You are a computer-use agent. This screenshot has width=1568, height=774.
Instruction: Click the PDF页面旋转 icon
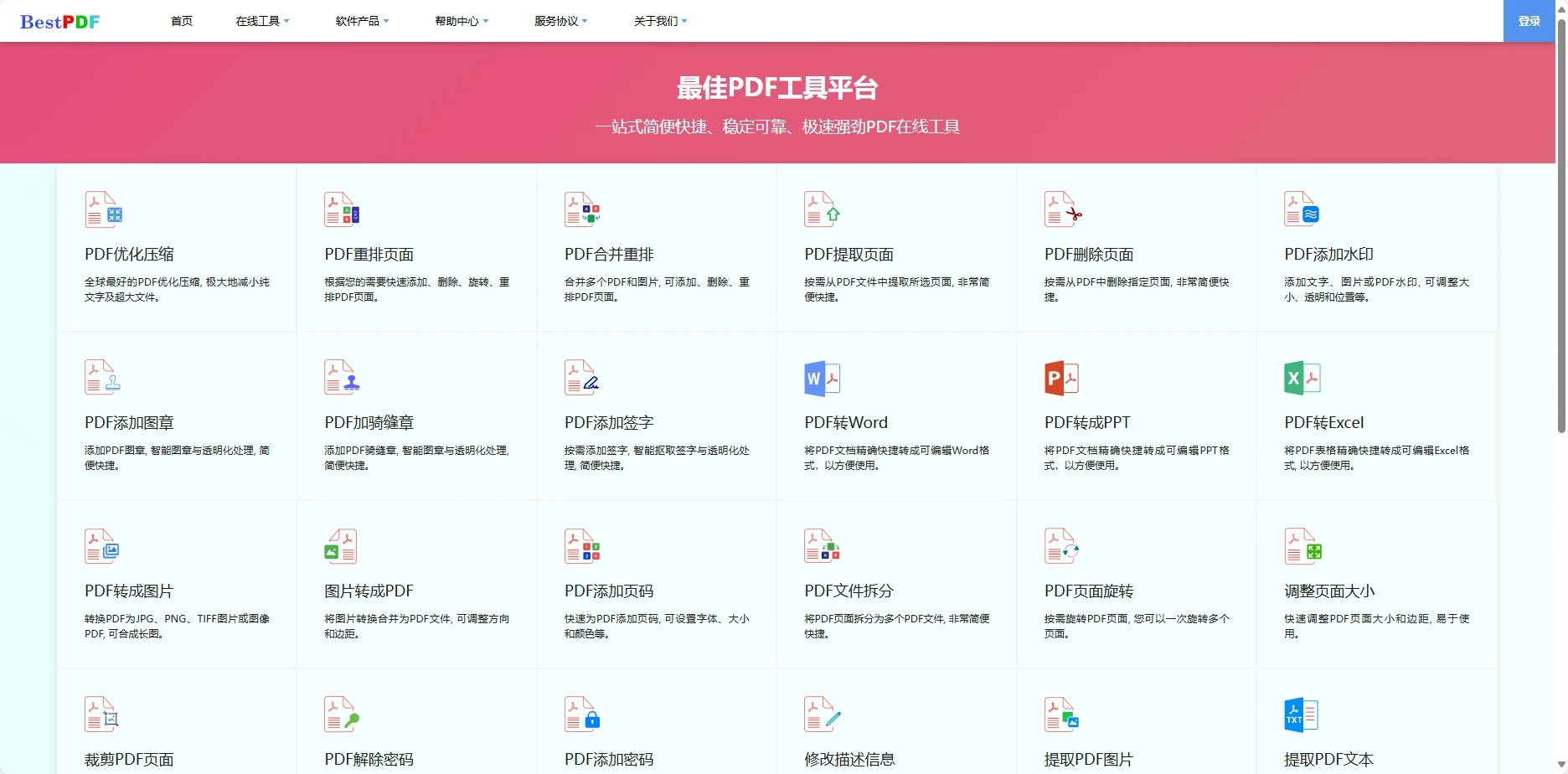pyautogui.click(x=1062, y=546)
